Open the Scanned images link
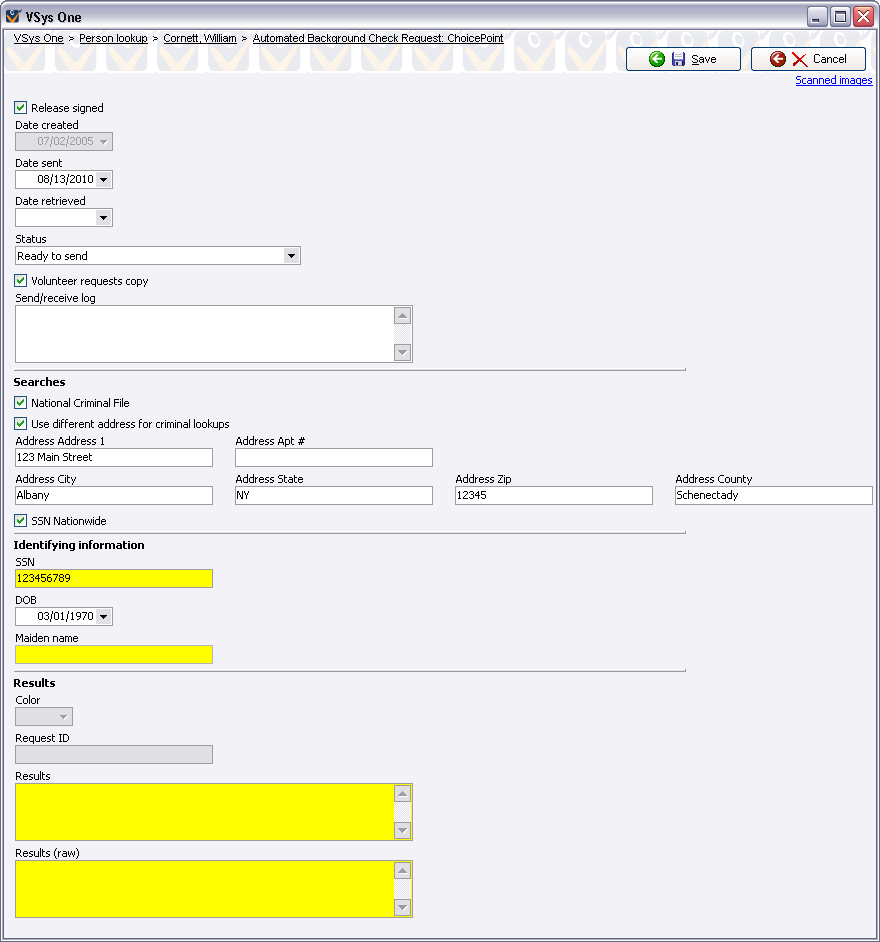 [834, 81]
